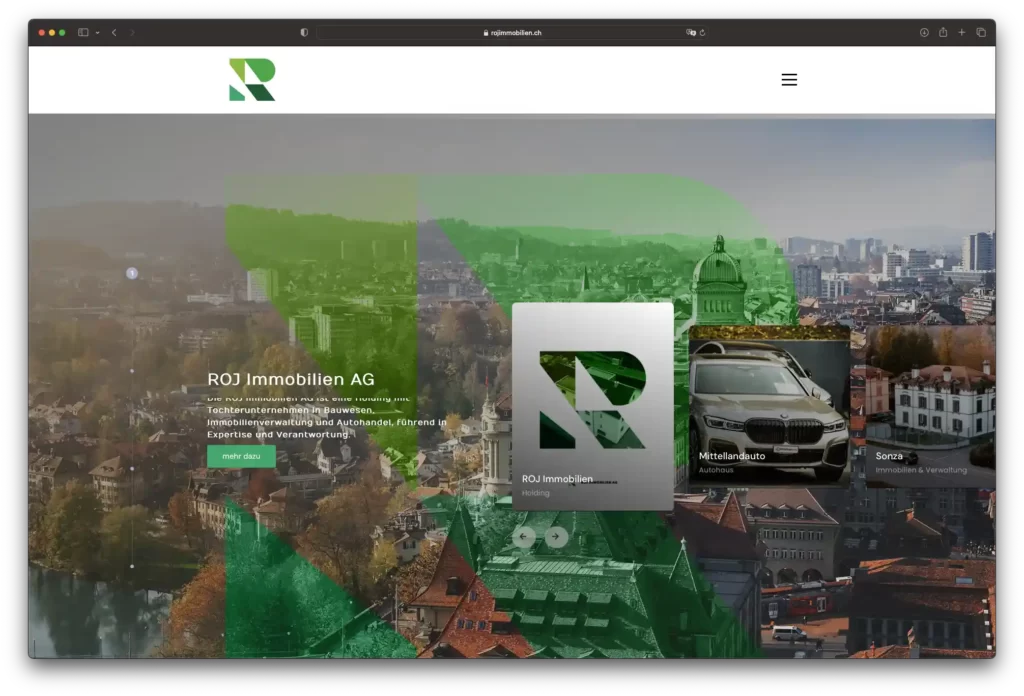
Task: Click the green 'mehr dazu' button
Action: click(x=241, y=456)
